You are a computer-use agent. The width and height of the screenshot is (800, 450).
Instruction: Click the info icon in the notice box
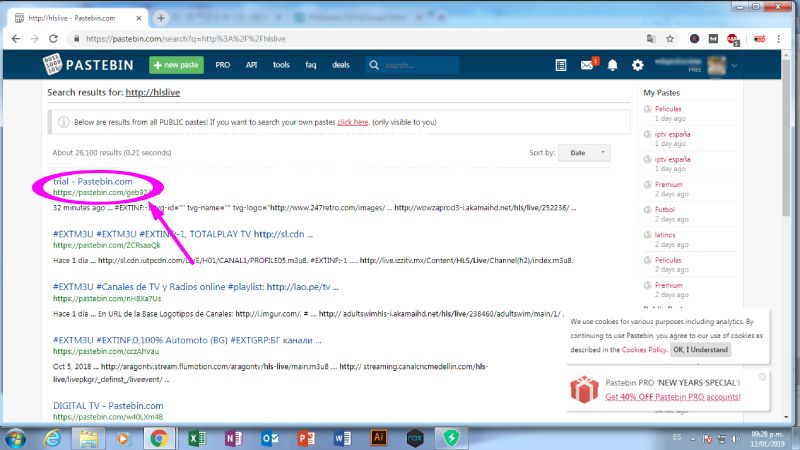63,122
